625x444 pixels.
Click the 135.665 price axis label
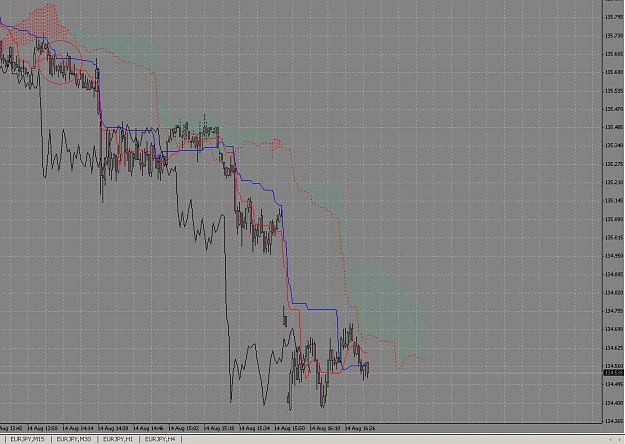(x=614, y=54)
